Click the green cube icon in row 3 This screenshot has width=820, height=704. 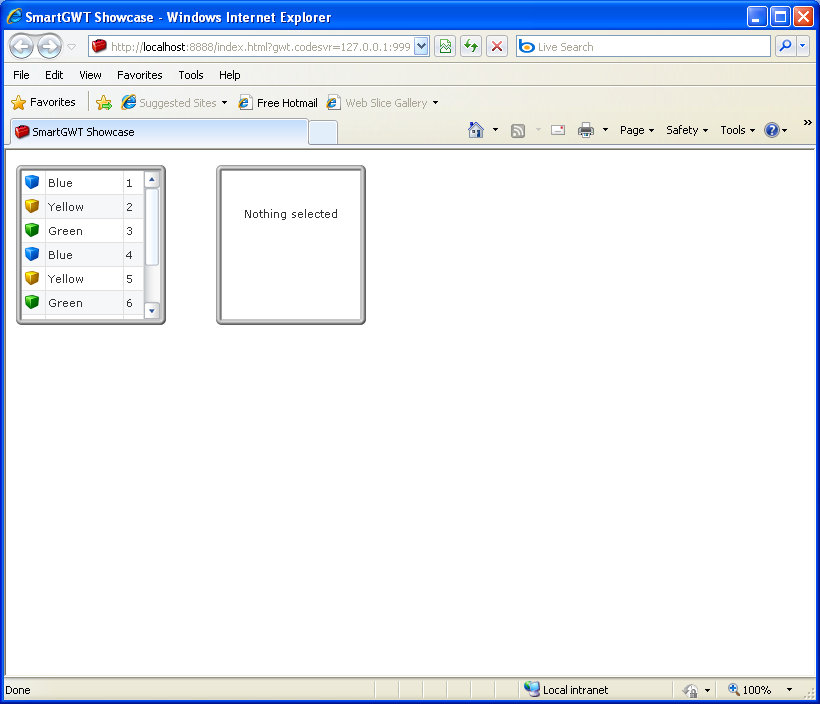[x=32, y=230]
